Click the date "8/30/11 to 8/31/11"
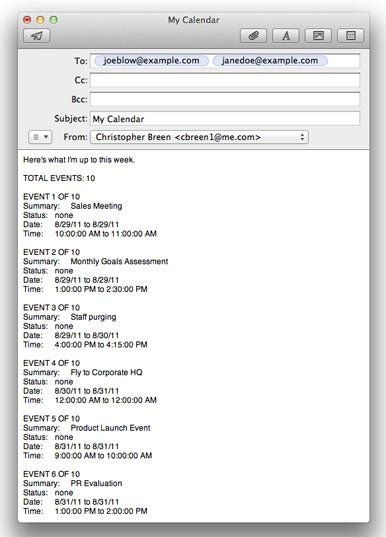The width and height of the screenshot is (386, 537). pyautogui.click(x=87, y=391)
